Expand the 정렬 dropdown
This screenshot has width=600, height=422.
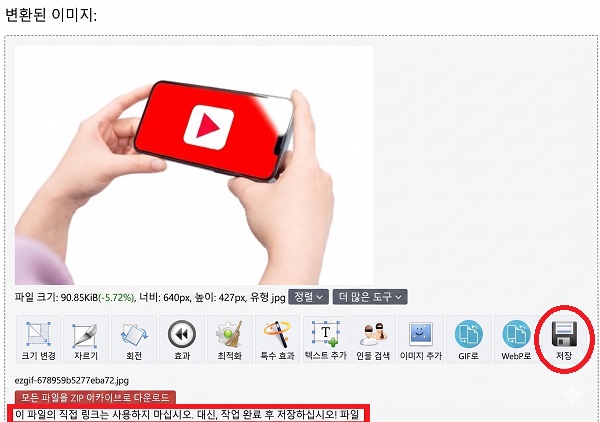[308, 297]
